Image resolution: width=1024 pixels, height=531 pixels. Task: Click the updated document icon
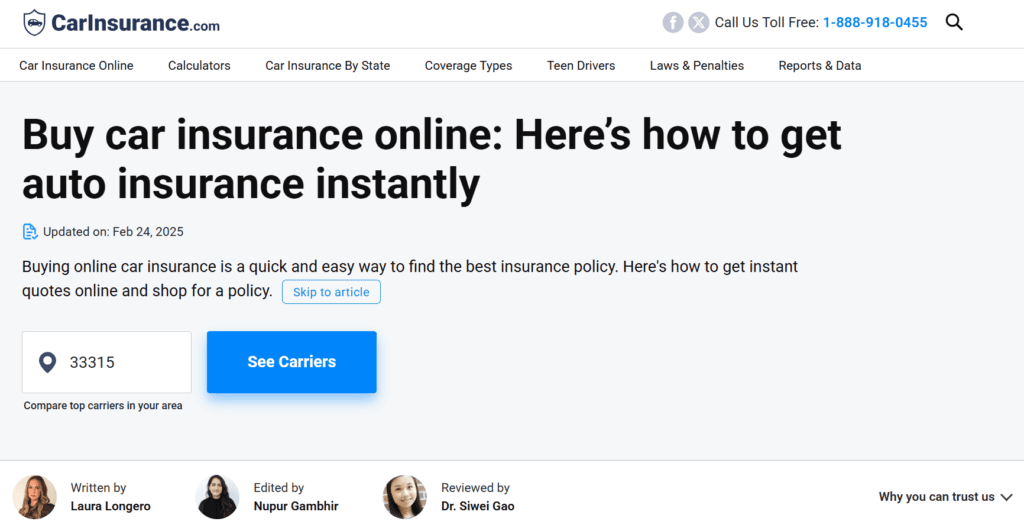30,232
